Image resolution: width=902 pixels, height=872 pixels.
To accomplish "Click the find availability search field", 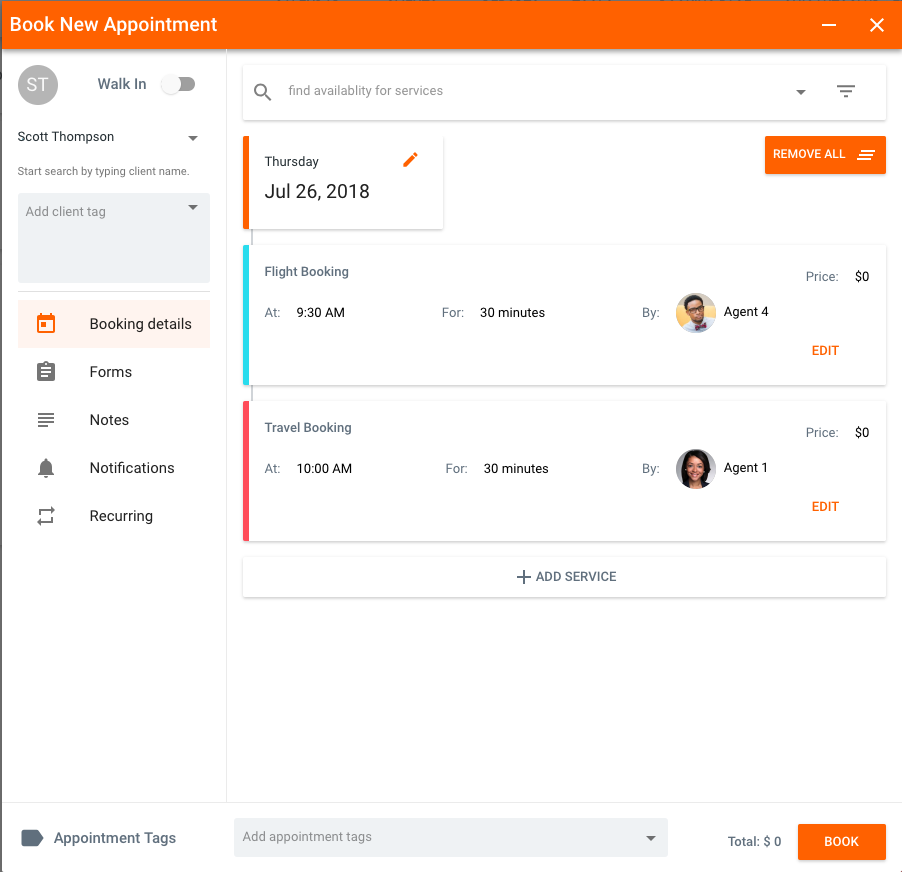I will coord(535,91).
